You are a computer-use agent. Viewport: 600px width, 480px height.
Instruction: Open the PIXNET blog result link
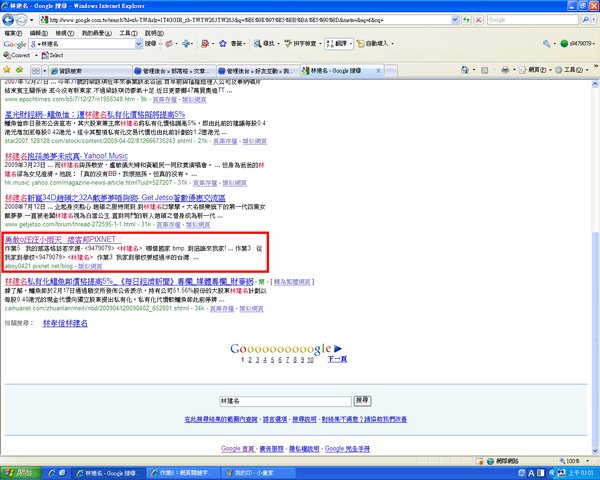(x=62, y=240)
